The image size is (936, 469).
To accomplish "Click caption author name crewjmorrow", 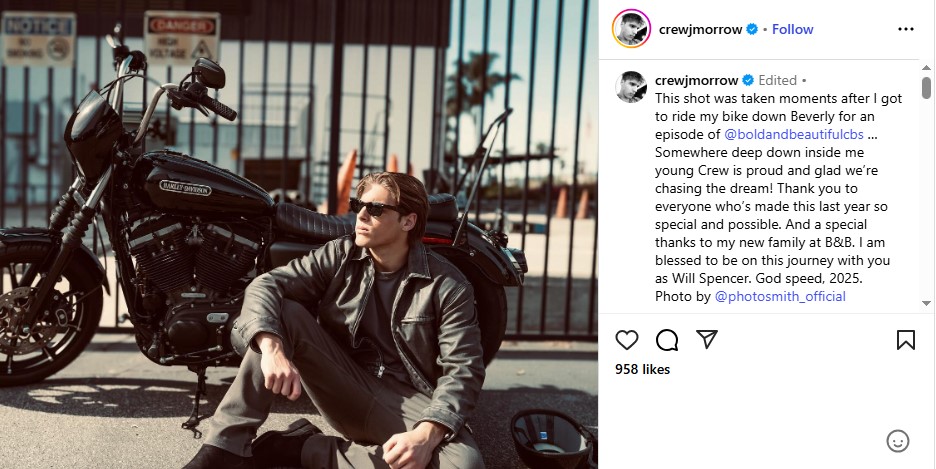I will pos(697,80).
